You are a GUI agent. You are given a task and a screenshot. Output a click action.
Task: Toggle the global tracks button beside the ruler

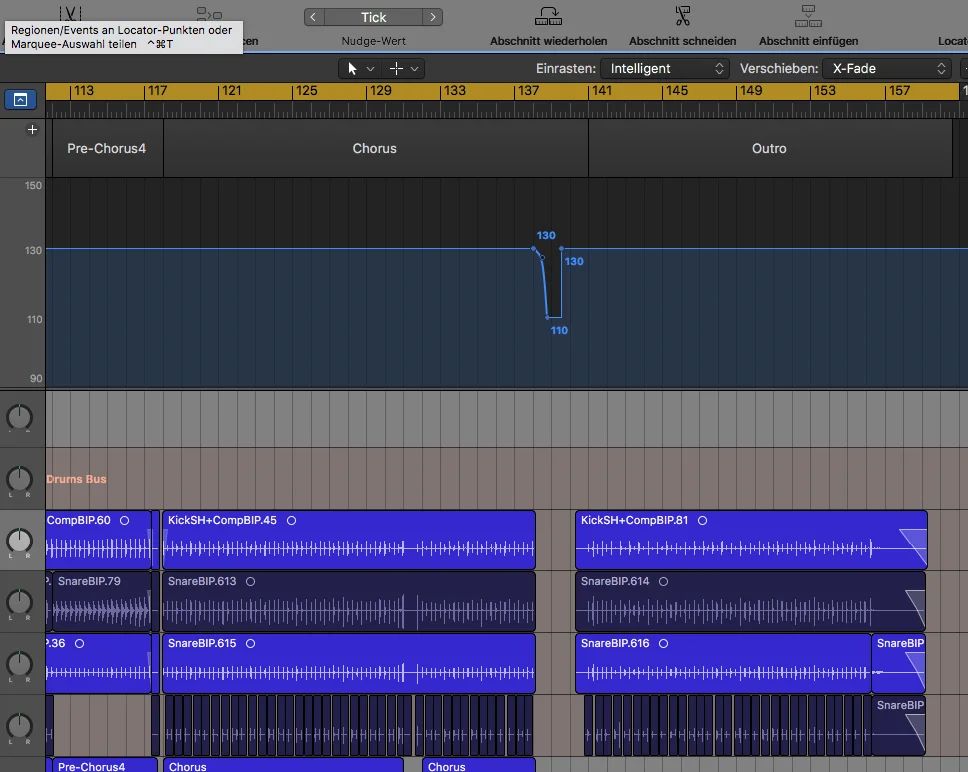click(20, 99)
